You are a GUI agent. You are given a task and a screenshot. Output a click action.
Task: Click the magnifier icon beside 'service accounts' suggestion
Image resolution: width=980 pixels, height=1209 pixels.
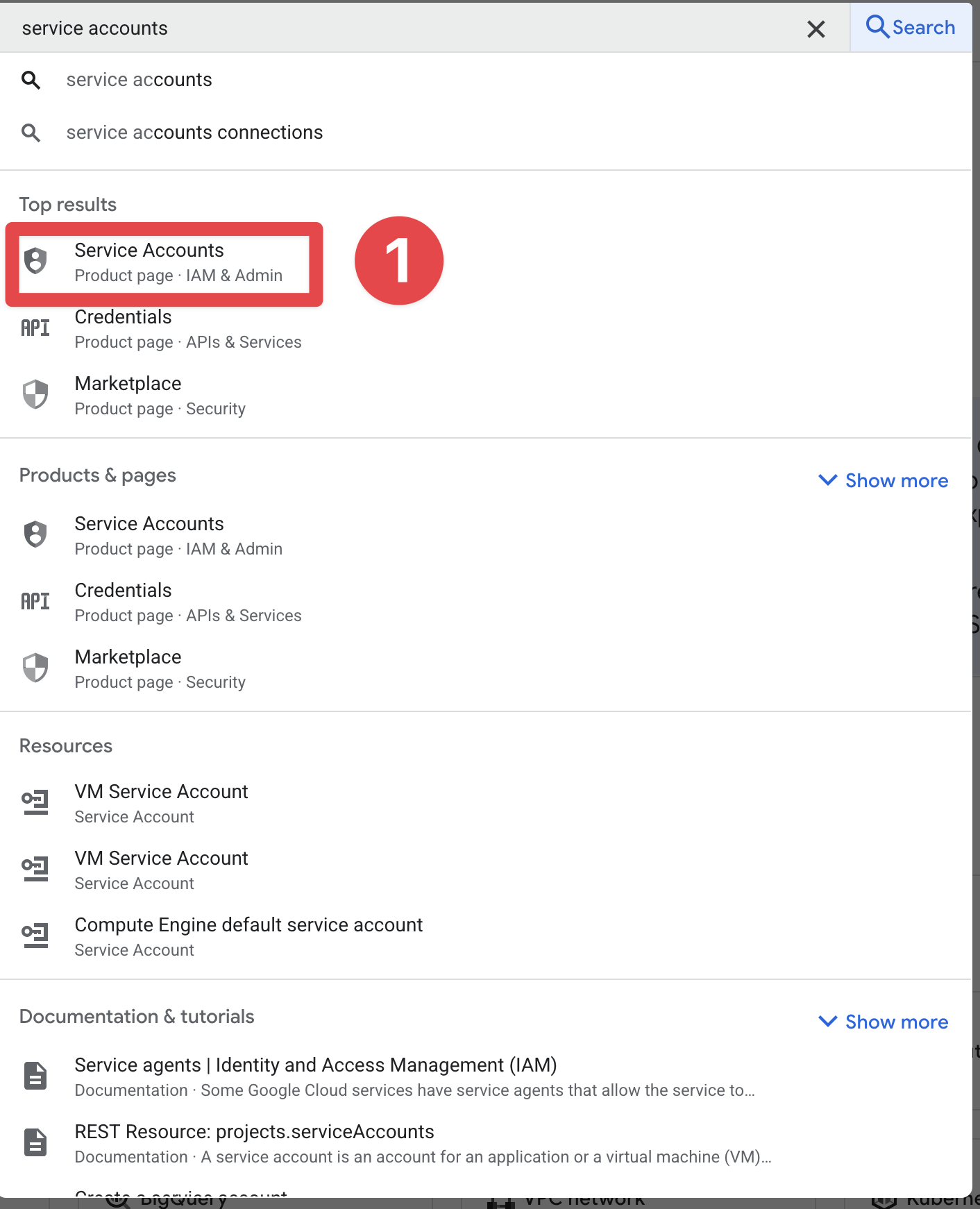click(x=31, y=80)
